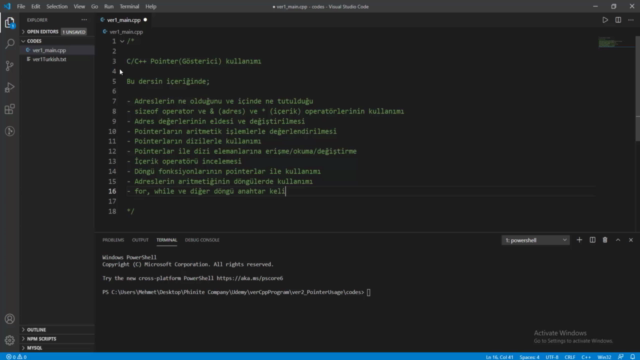Open the Edit menu

(36, 7)
